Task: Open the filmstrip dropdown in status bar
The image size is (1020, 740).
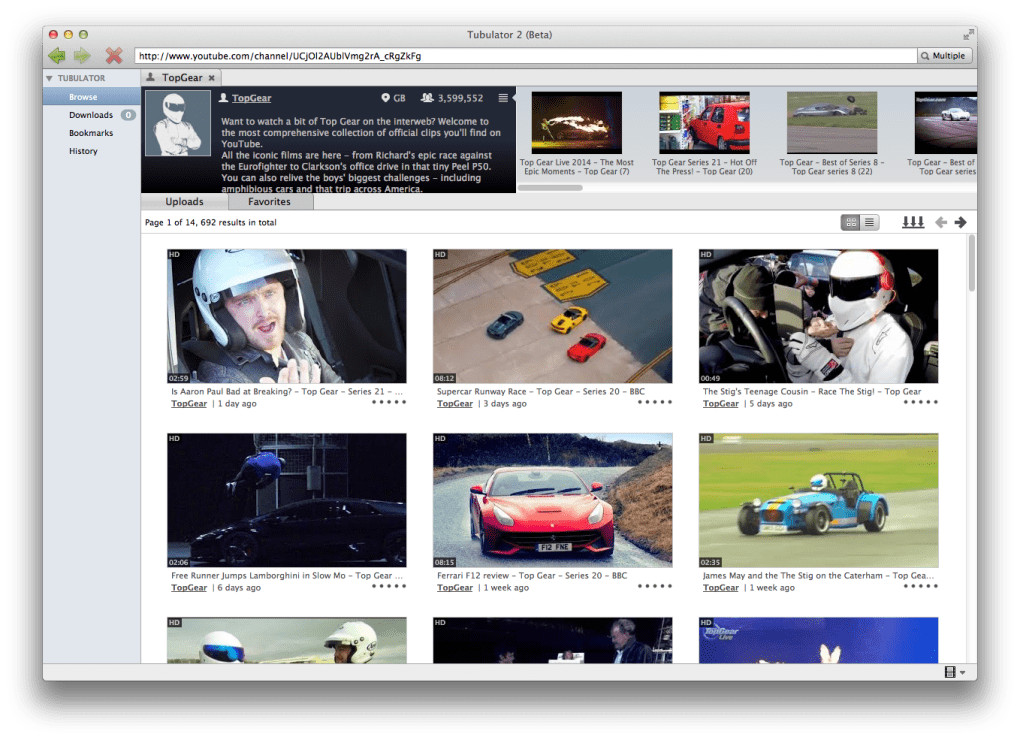Action: click(955, 672)
